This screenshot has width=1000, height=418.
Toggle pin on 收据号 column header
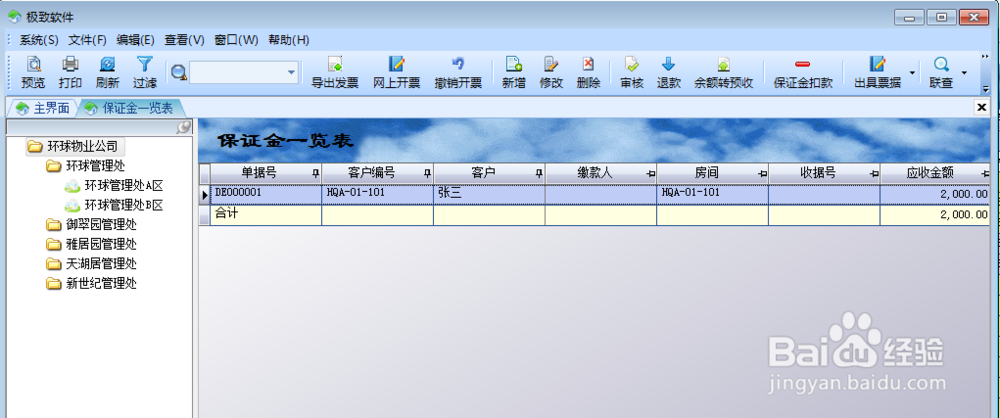coord(874,173)
